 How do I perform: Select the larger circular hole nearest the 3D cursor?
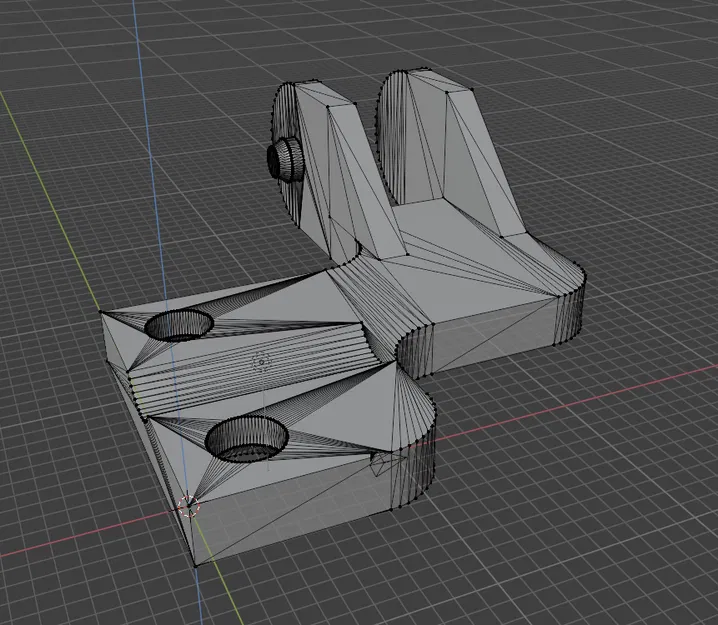coord(247,439)
